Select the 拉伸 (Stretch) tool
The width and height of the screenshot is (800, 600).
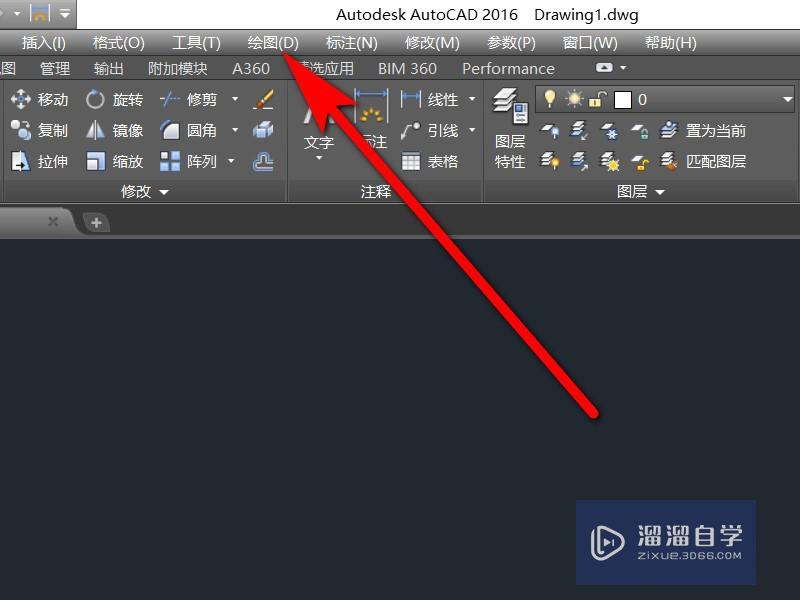[39, 162]
